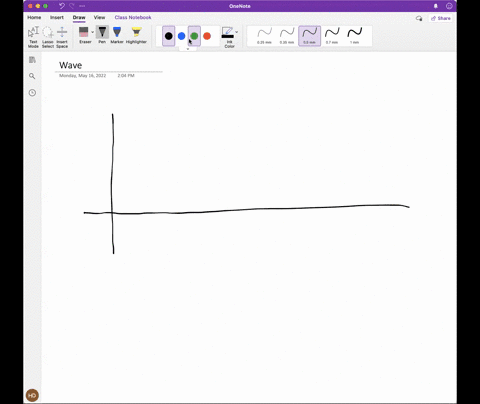Screen dimensions: 480x404
Task: Expand the pen color gallery chevron
Action: click(188, 49)
